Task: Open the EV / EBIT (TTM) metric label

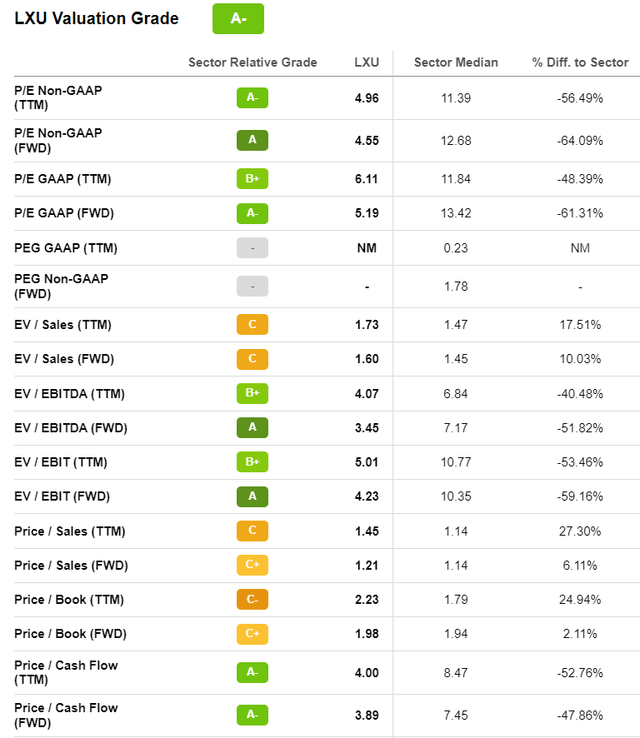Action: (61, 462)
